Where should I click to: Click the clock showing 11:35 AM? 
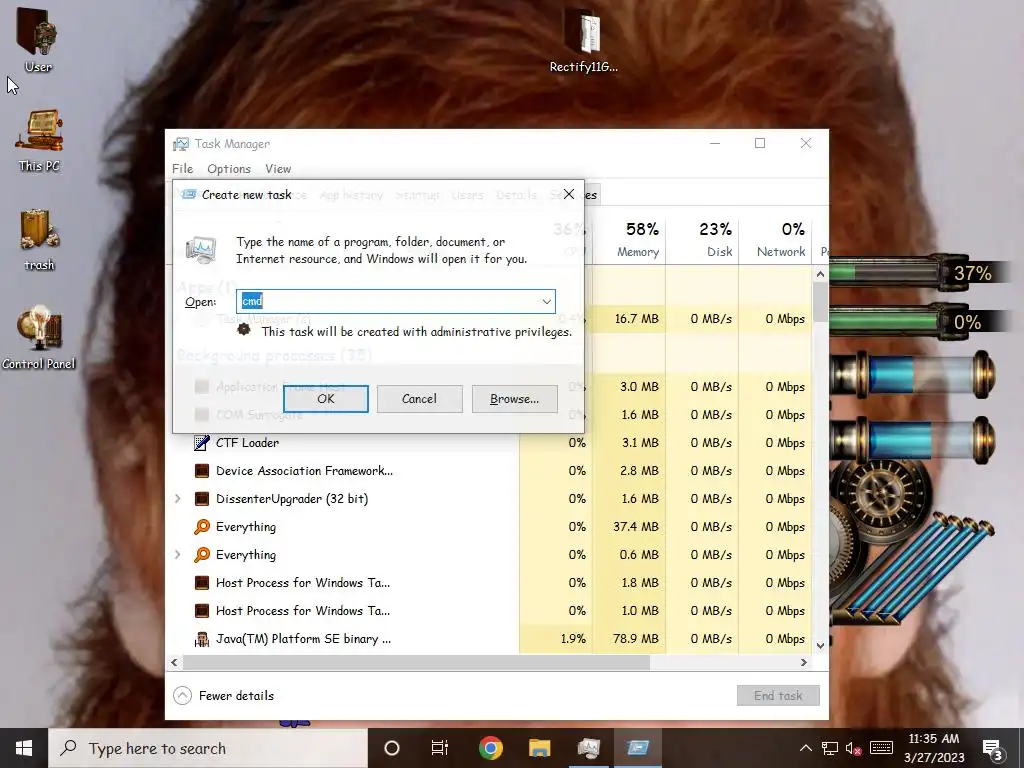click(x=934, y=739)
